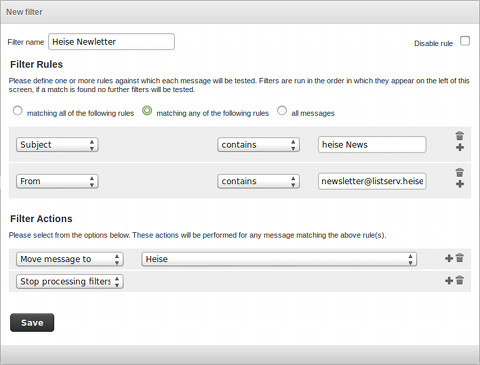This screenshot has height=365, width=480.
Task: Add a rule after the Subject row
Action: (x=460, y=147)
